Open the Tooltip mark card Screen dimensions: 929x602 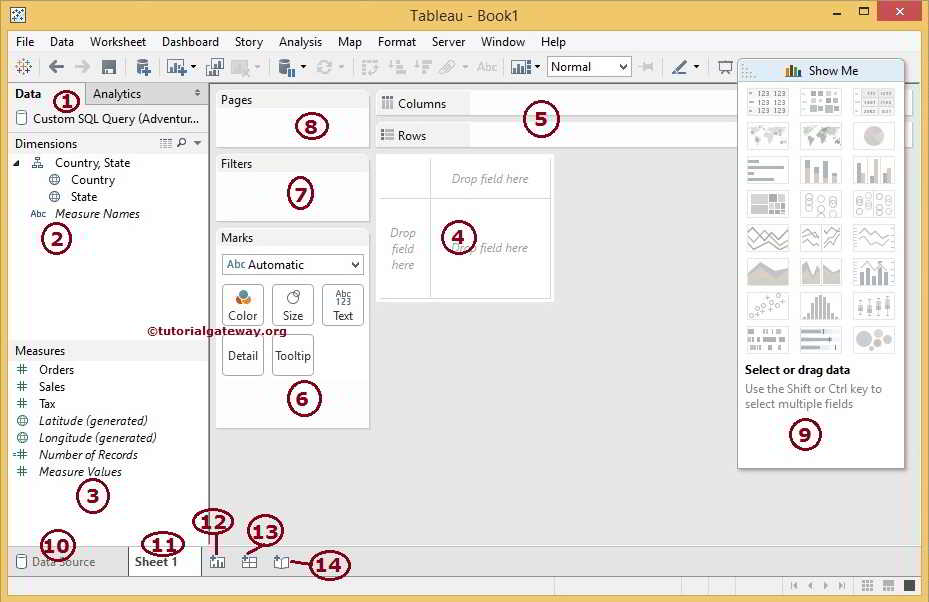[x=292, y=355]
